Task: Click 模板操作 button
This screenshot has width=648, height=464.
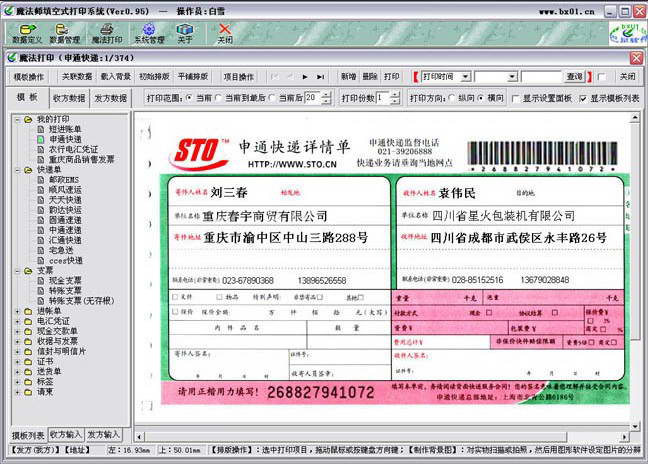Action: click(x=29, y=77)
